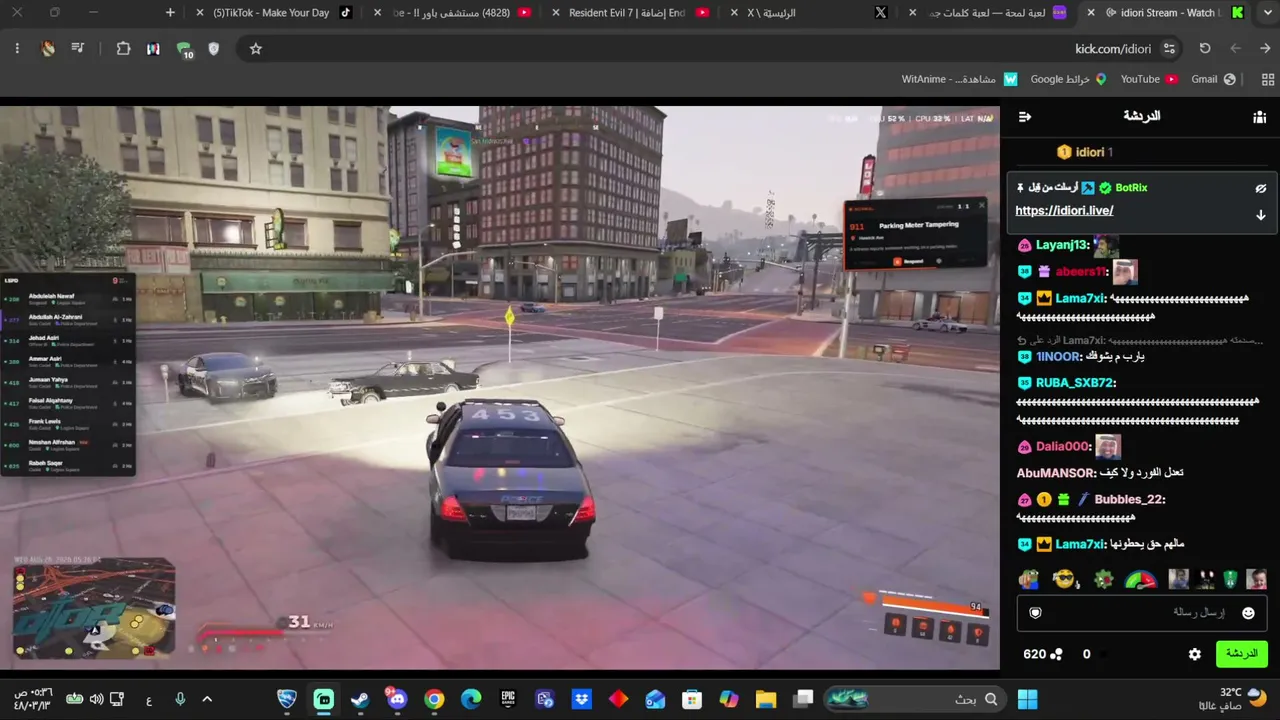The image size is (1280, 720).
Task: Expand the pinned message with down arrow
Action: [1261, 215]
